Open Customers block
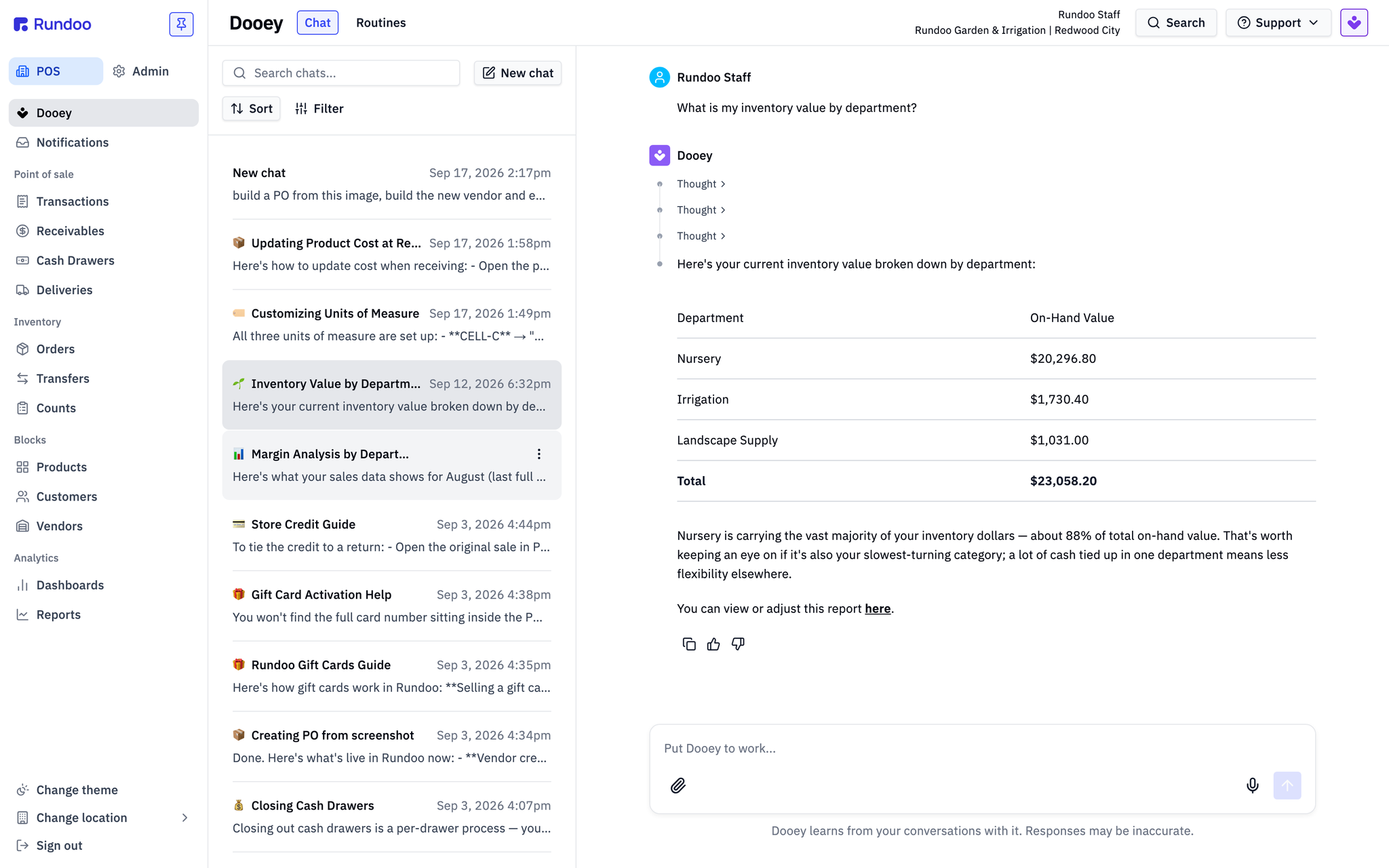Viewport: 1389px width, 868px height. 103,496
